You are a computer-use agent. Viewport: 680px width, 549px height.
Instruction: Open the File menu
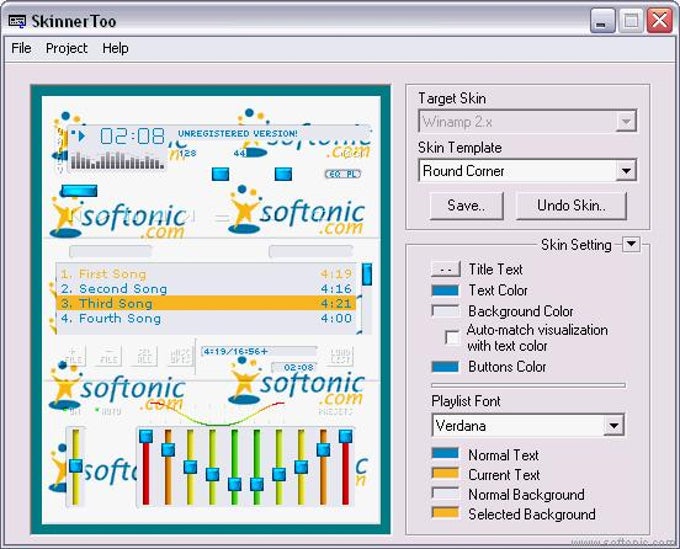(21, 48)
